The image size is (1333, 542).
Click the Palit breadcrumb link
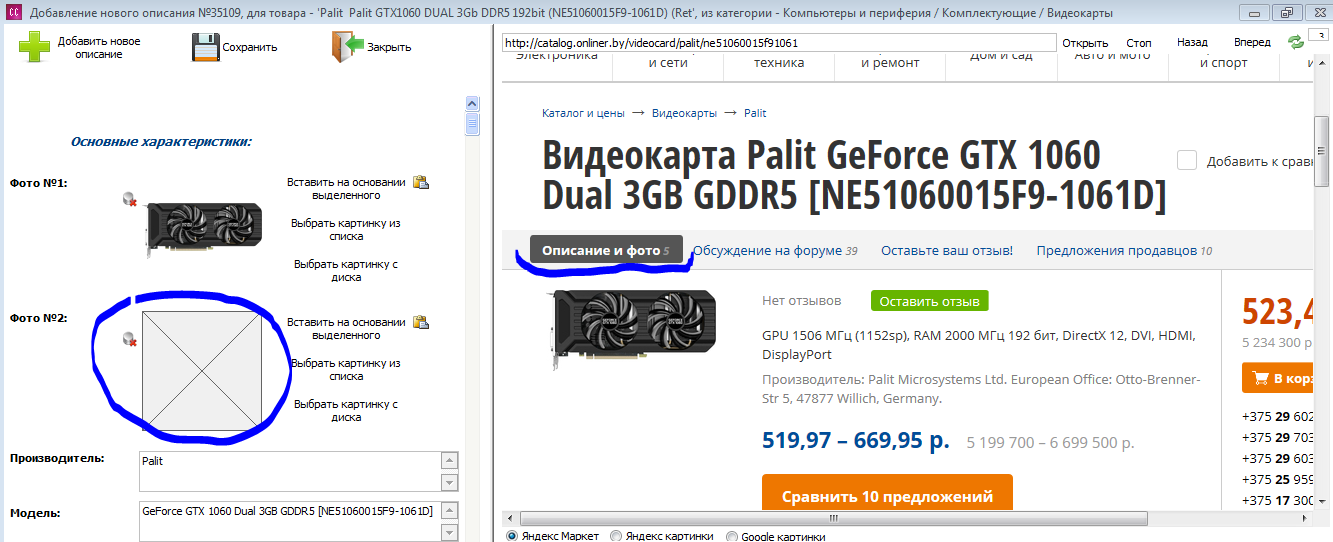[755, 113]
